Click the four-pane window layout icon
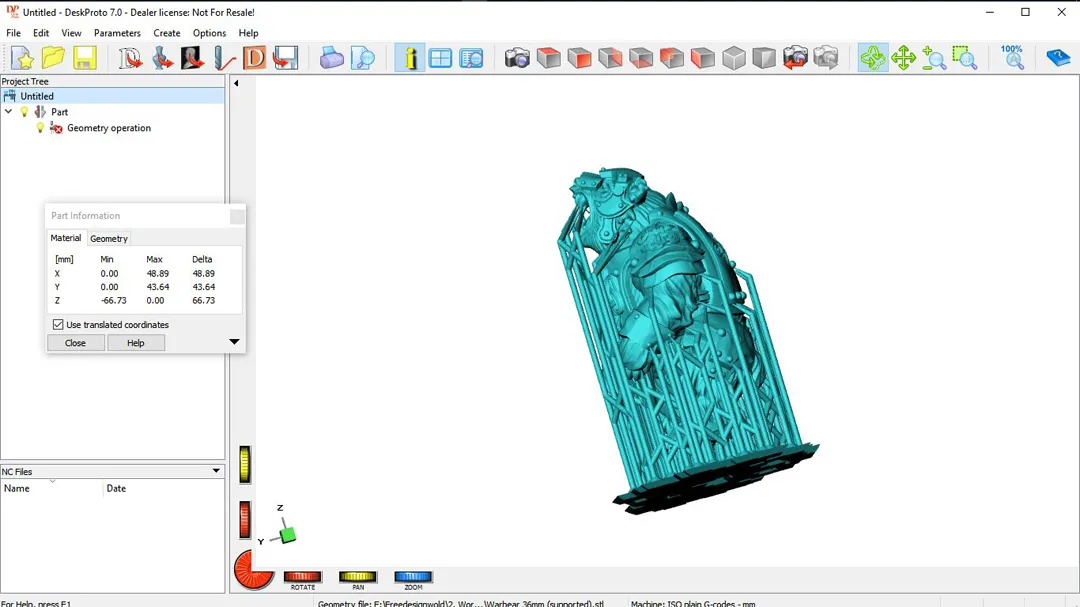1080x607 pixels. point(440,58)
